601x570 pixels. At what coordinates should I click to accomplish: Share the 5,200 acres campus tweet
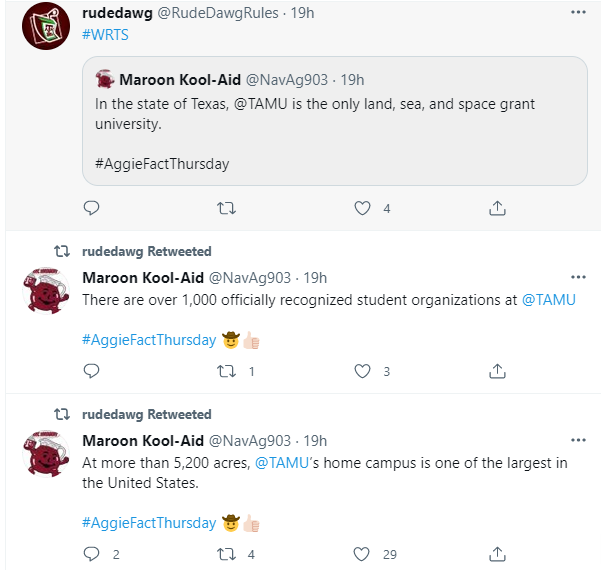pos(497,554)
